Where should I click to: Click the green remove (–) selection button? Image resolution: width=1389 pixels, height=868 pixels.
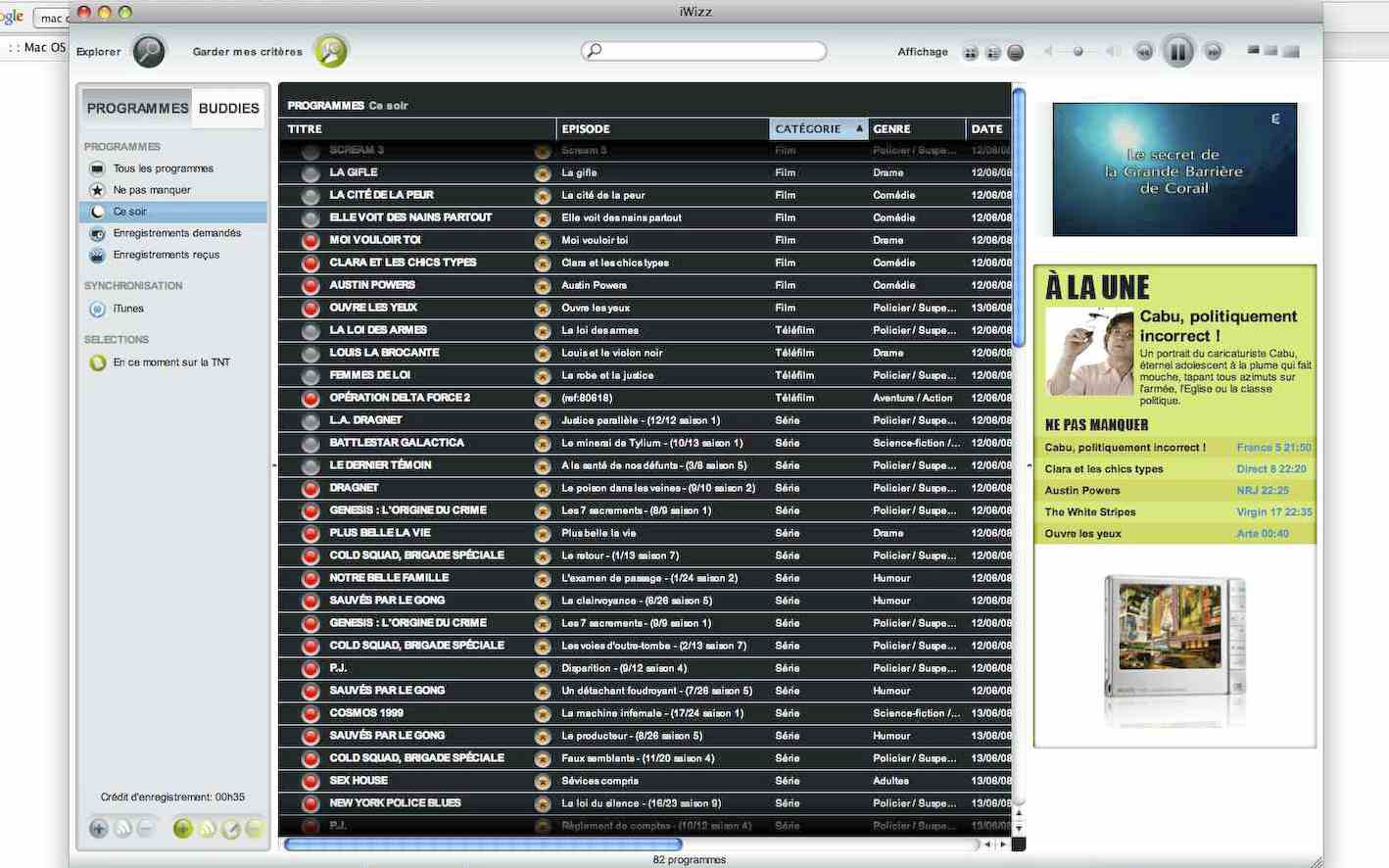click(x=254, y=829)
